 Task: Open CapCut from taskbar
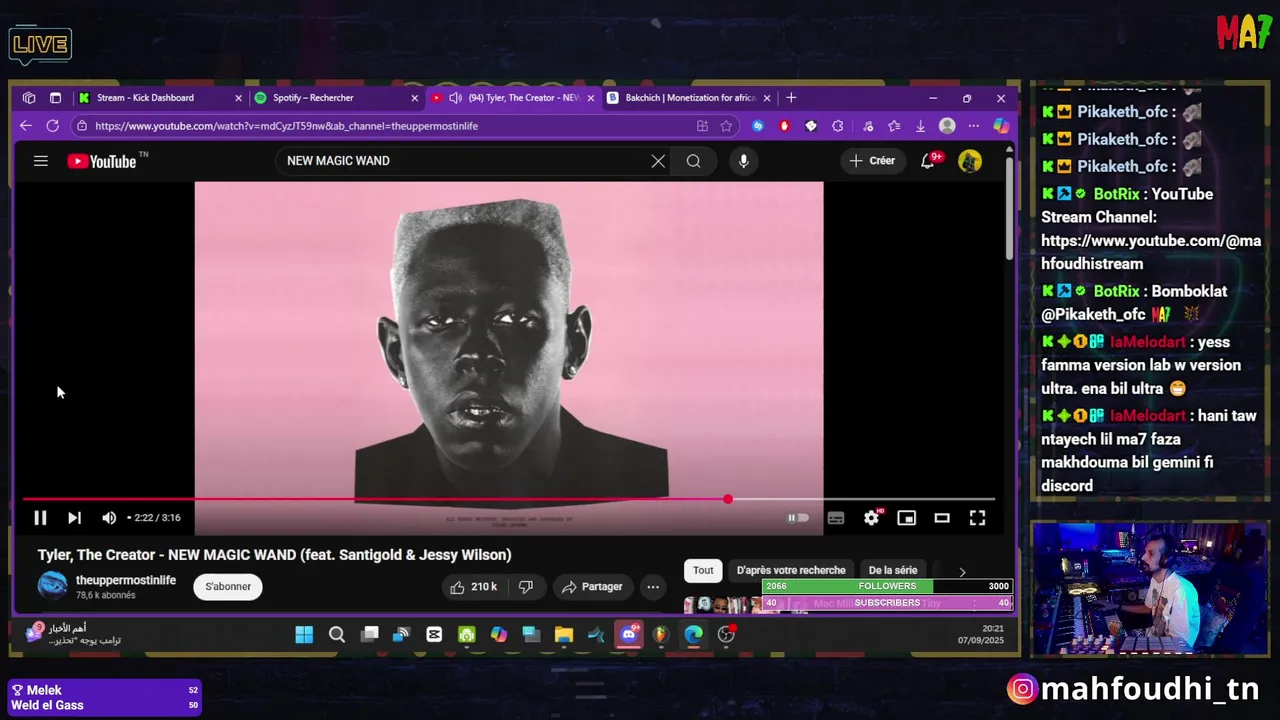click(x=434, y=634)
